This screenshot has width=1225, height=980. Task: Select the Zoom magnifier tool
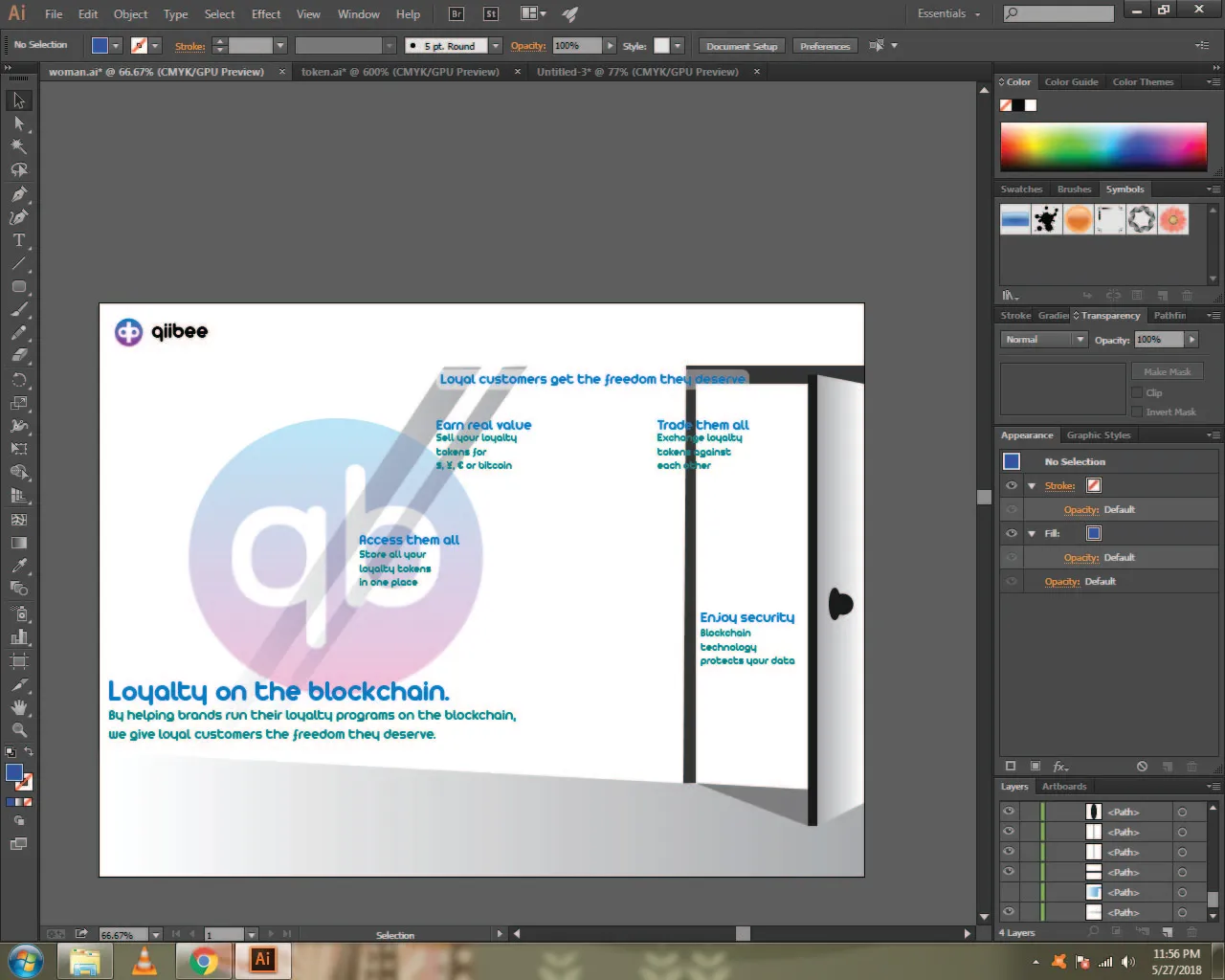point(19,730)
